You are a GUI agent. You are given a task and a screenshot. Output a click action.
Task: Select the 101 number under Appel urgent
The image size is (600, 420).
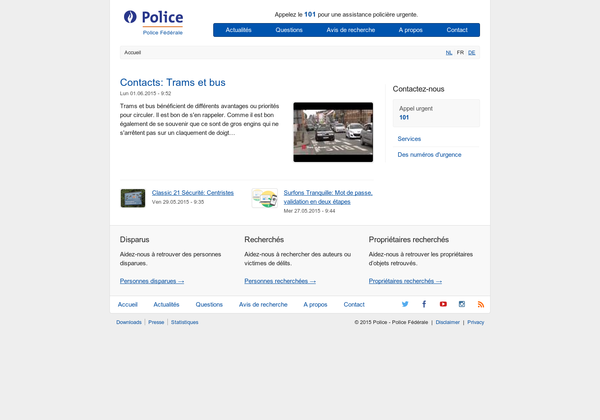click(x=404, y=118)
